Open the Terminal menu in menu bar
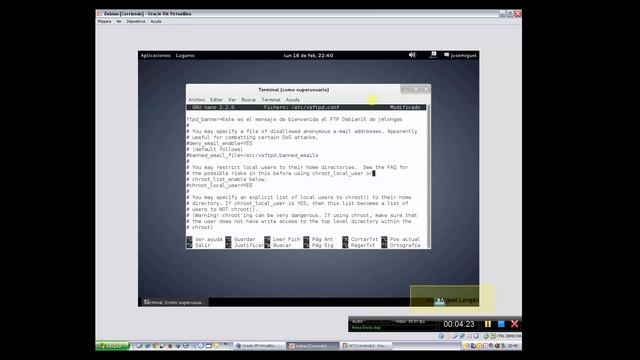The height and width of the screenshot is (360, 640). point(271,100)
